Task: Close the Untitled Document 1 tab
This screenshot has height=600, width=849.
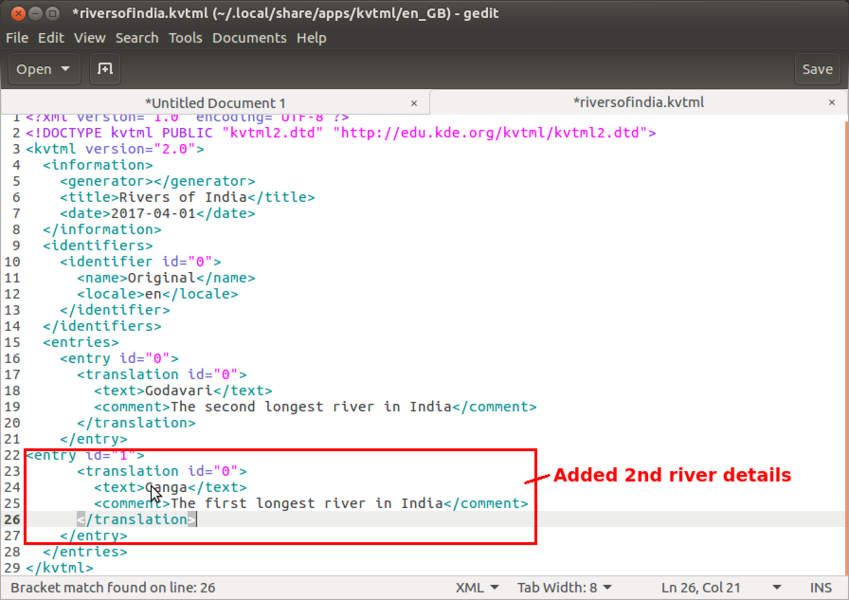Action: click(x=414, y=102)
